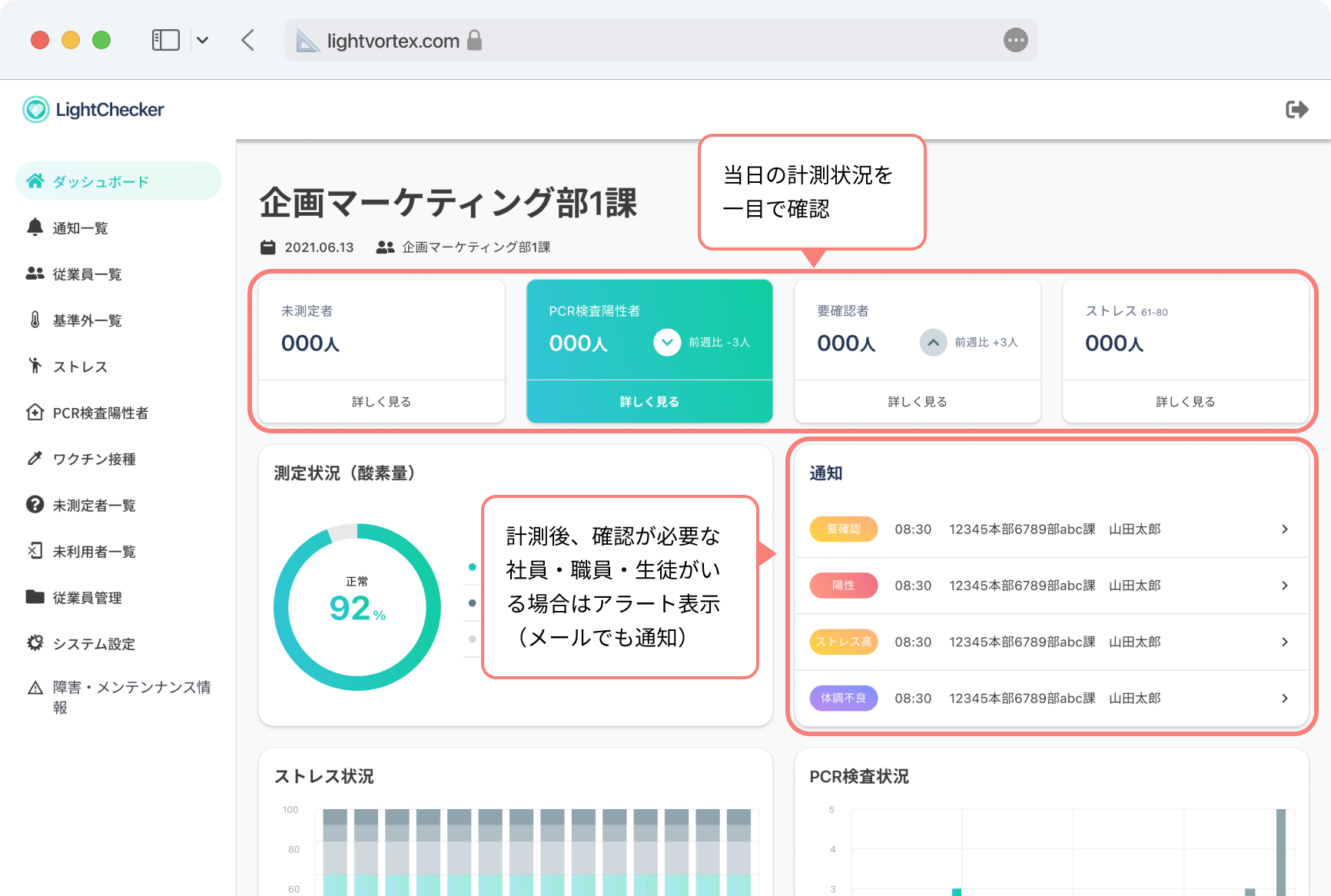Click the logout icon in the header

1296,110
